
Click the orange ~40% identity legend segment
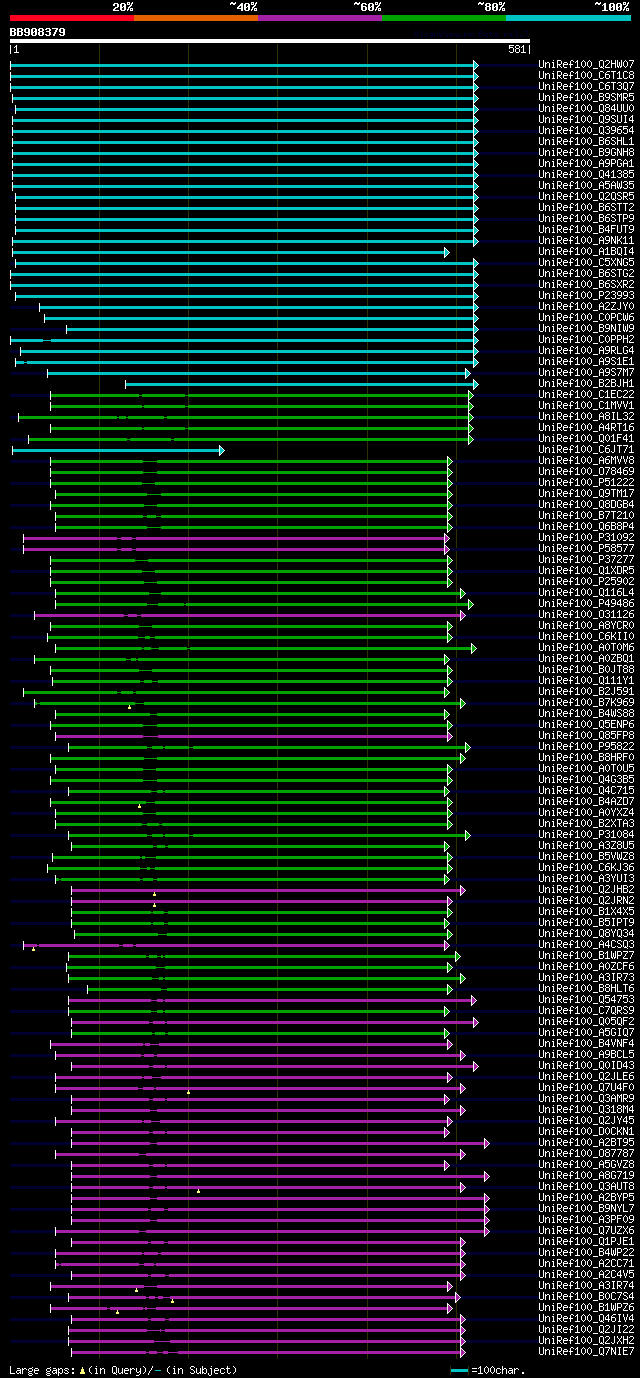click(x=196, y=17)
